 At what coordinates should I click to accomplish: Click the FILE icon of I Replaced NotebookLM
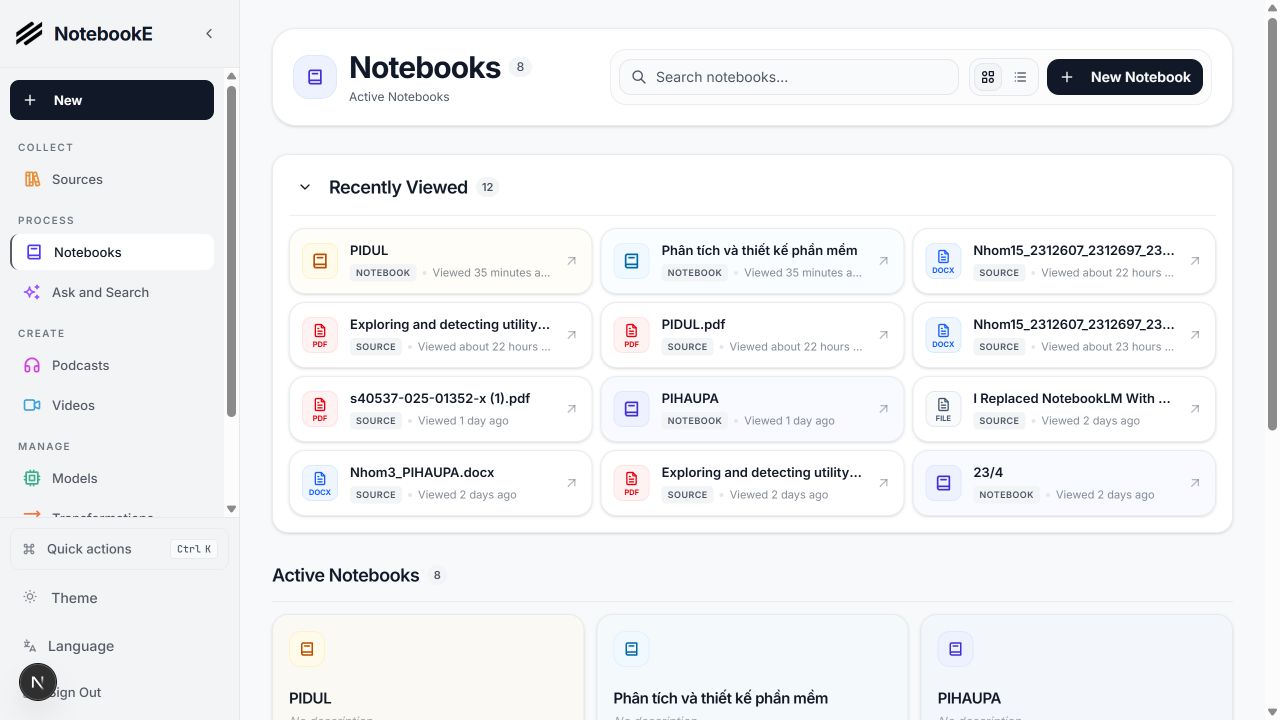(x=943, y=409)
